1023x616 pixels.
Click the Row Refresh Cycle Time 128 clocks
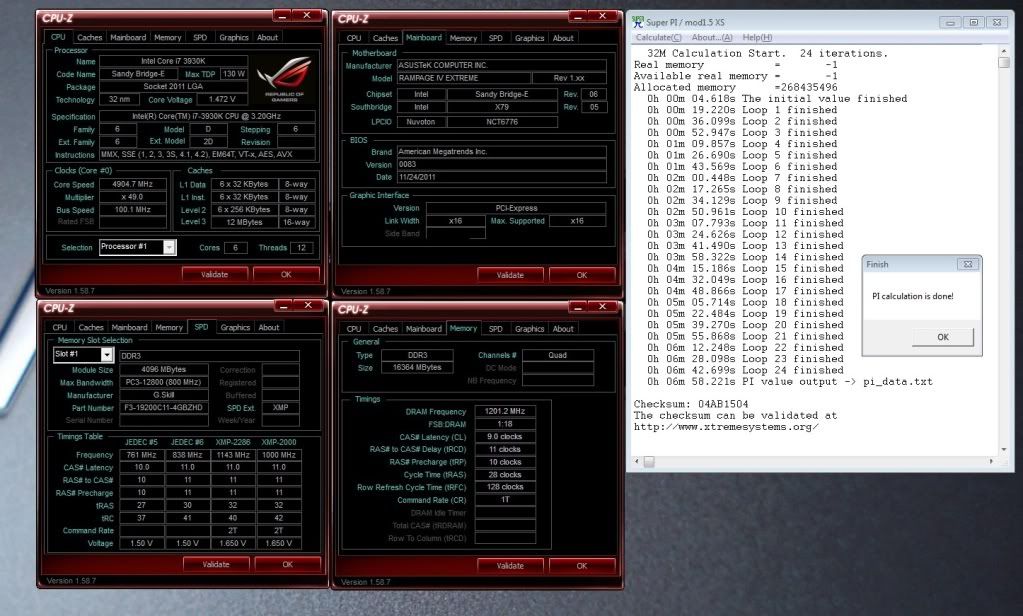pyautogui.click(x=505, y=487)
